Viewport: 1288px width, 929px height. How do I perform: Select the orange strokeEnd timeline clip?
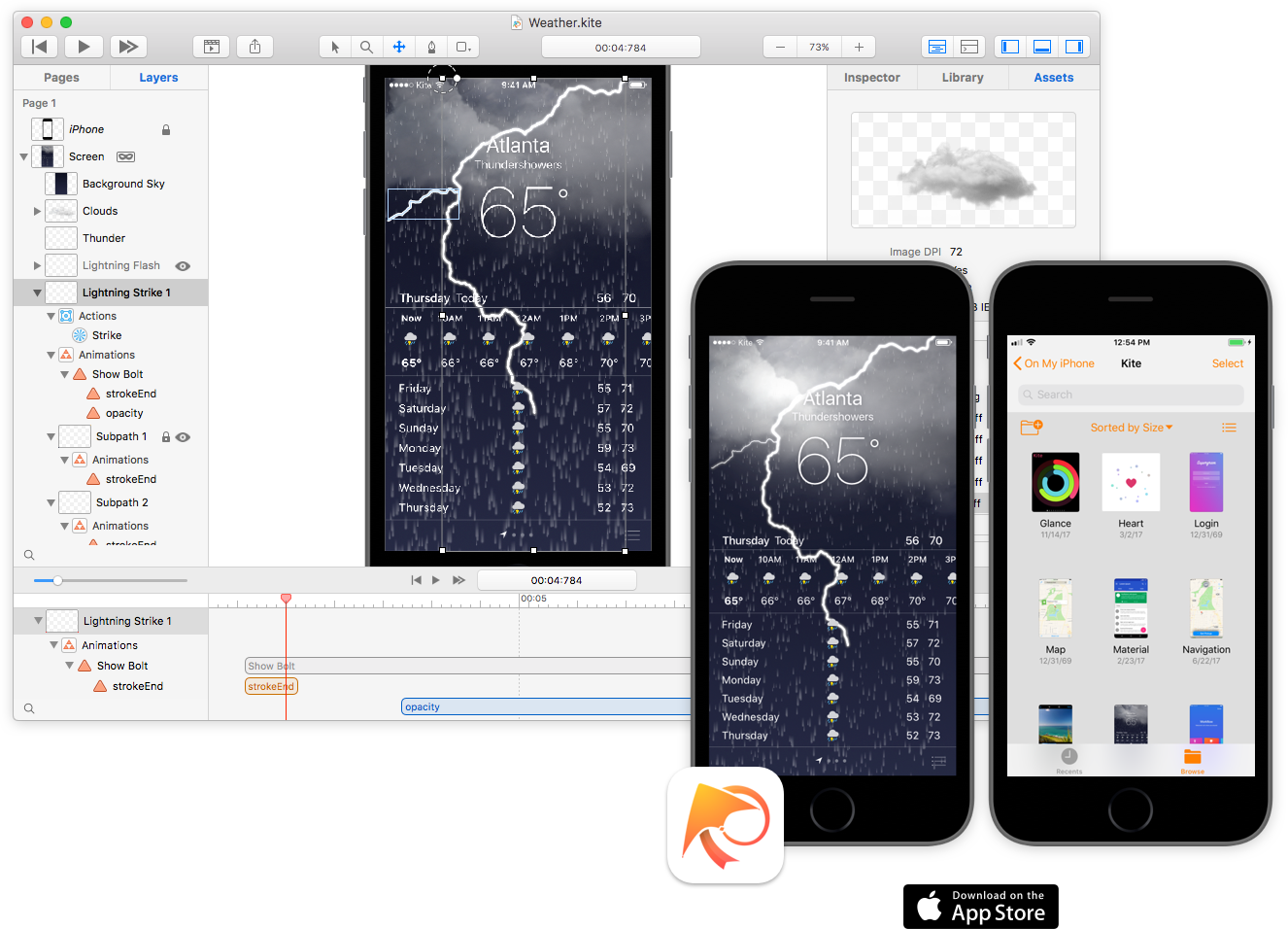tap(271, 686)
